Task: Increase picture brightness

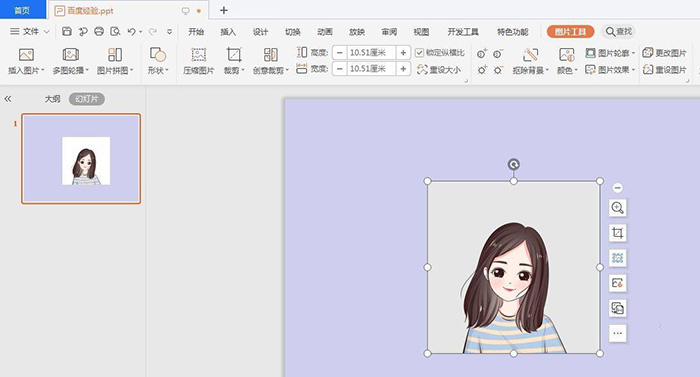Action: click(x=482, y=70)
